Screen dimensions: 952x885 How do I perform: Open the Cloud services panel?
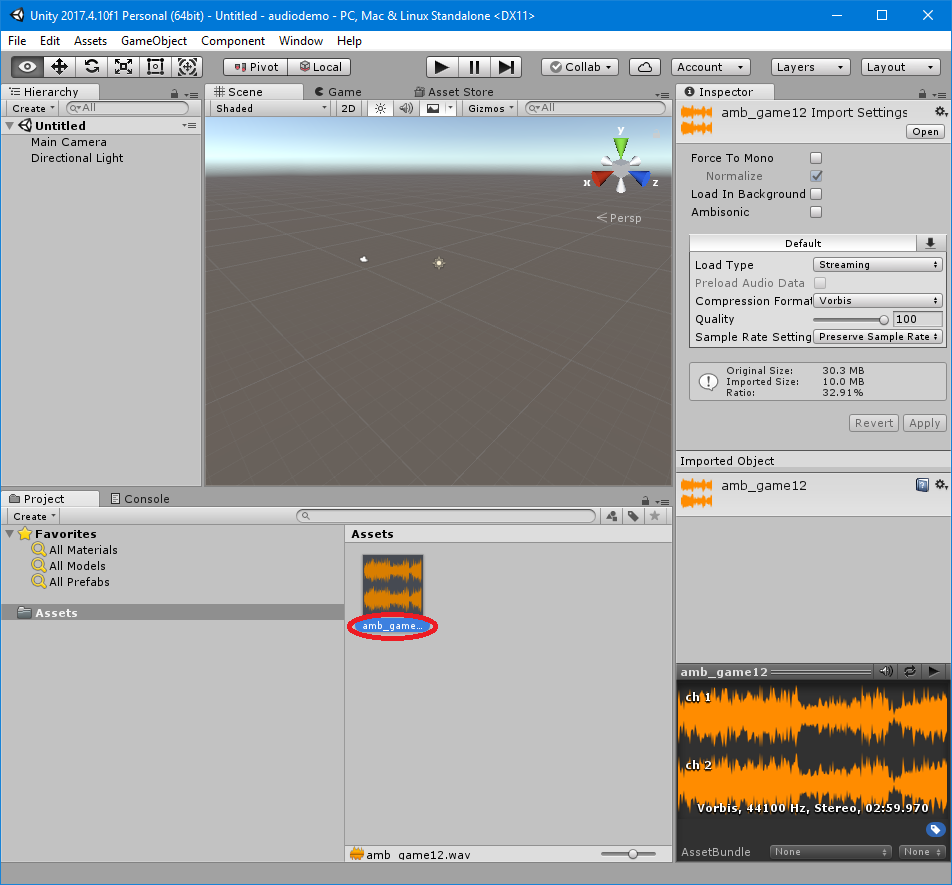click(645, 67)
